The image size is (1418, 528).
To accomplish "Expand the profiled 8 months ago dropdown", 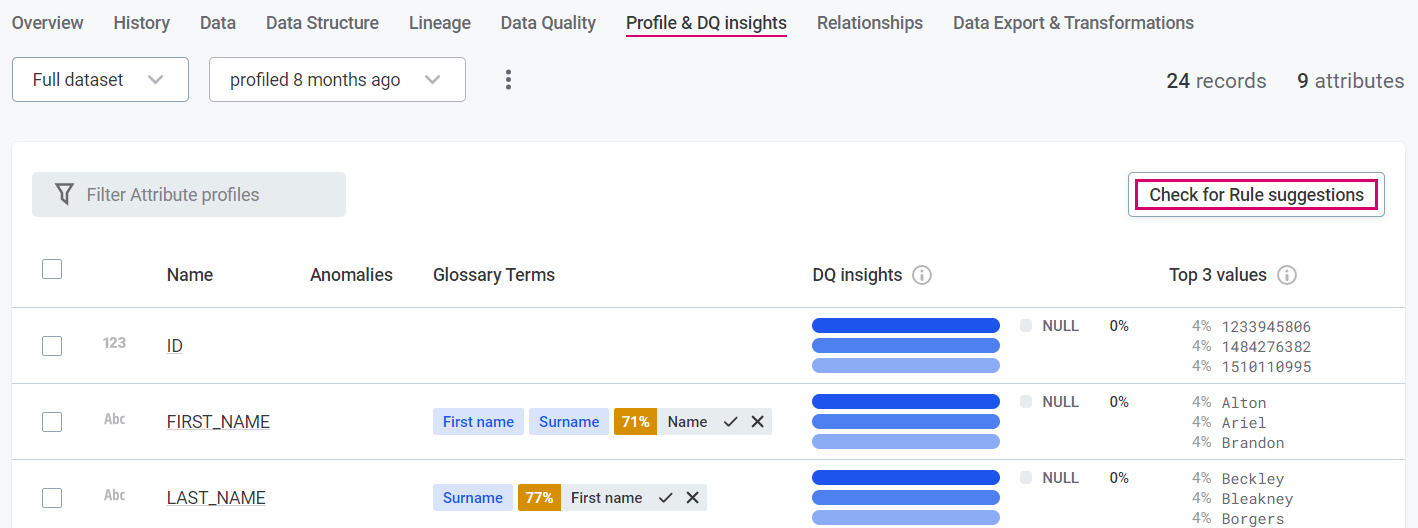I will click(337, 80).
